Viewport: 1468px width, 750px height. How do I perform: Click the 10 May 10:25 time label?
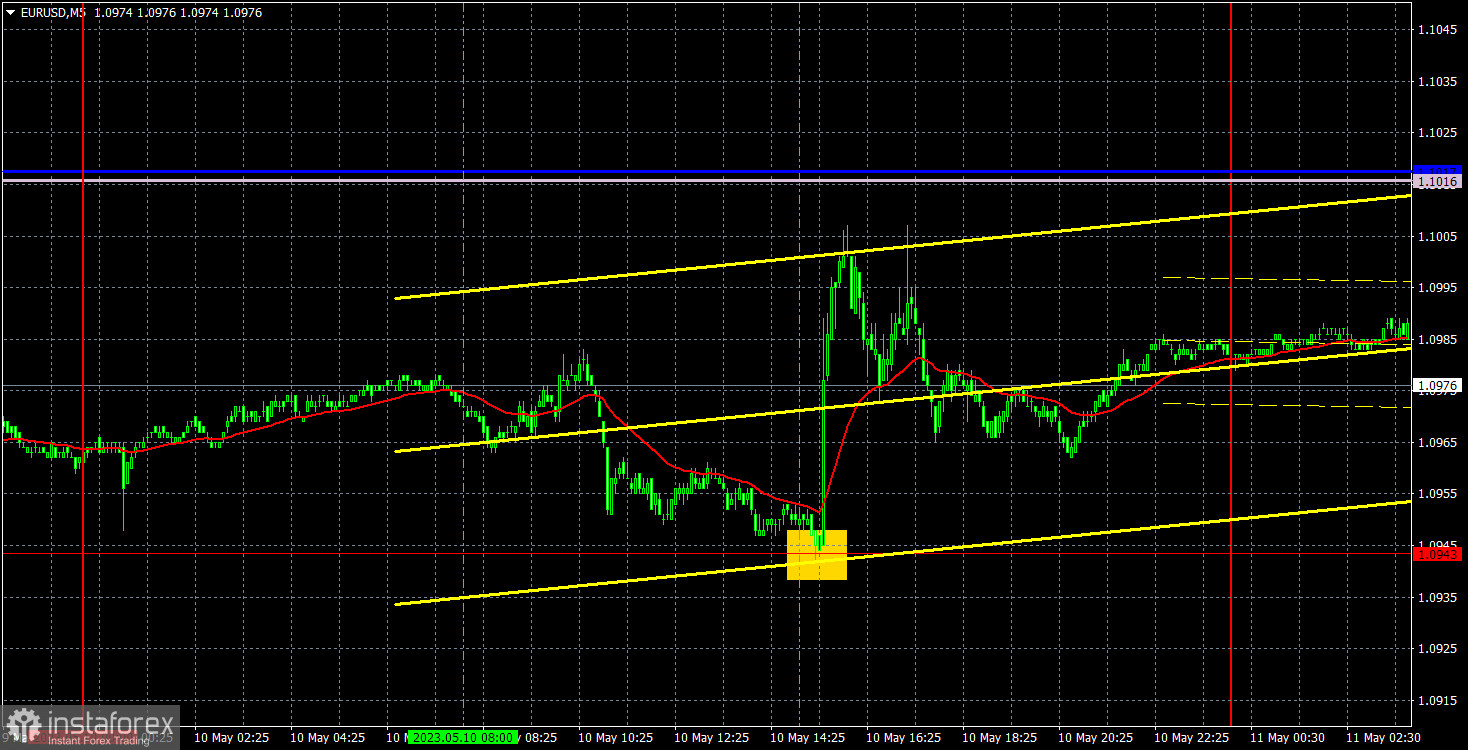616,737
